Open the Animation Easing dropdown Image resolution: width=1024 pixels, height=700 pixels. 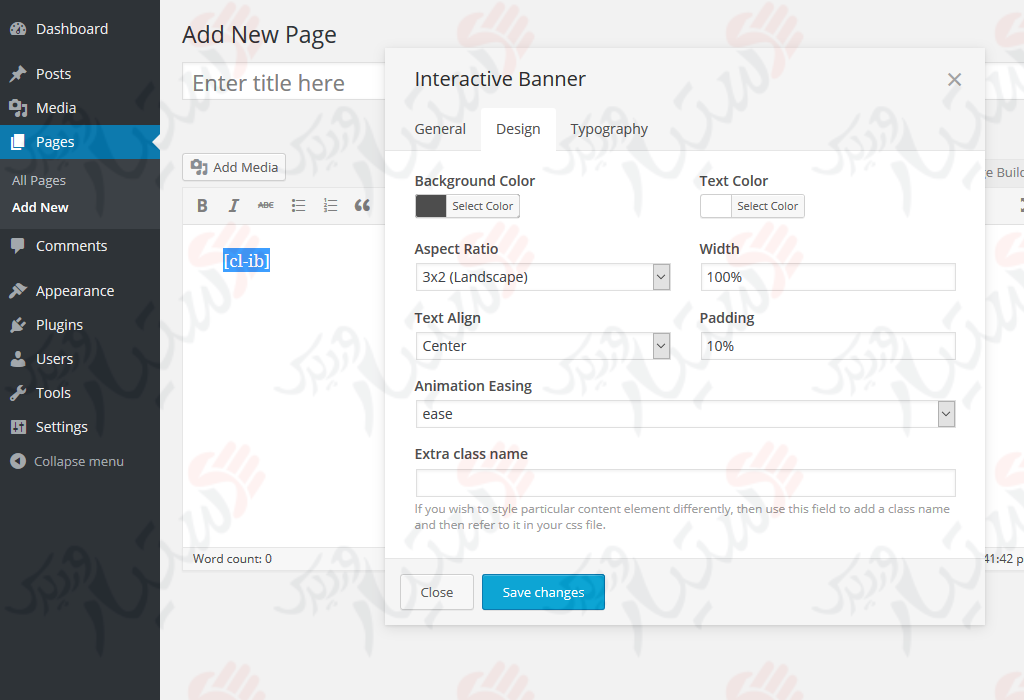point(946,414)
